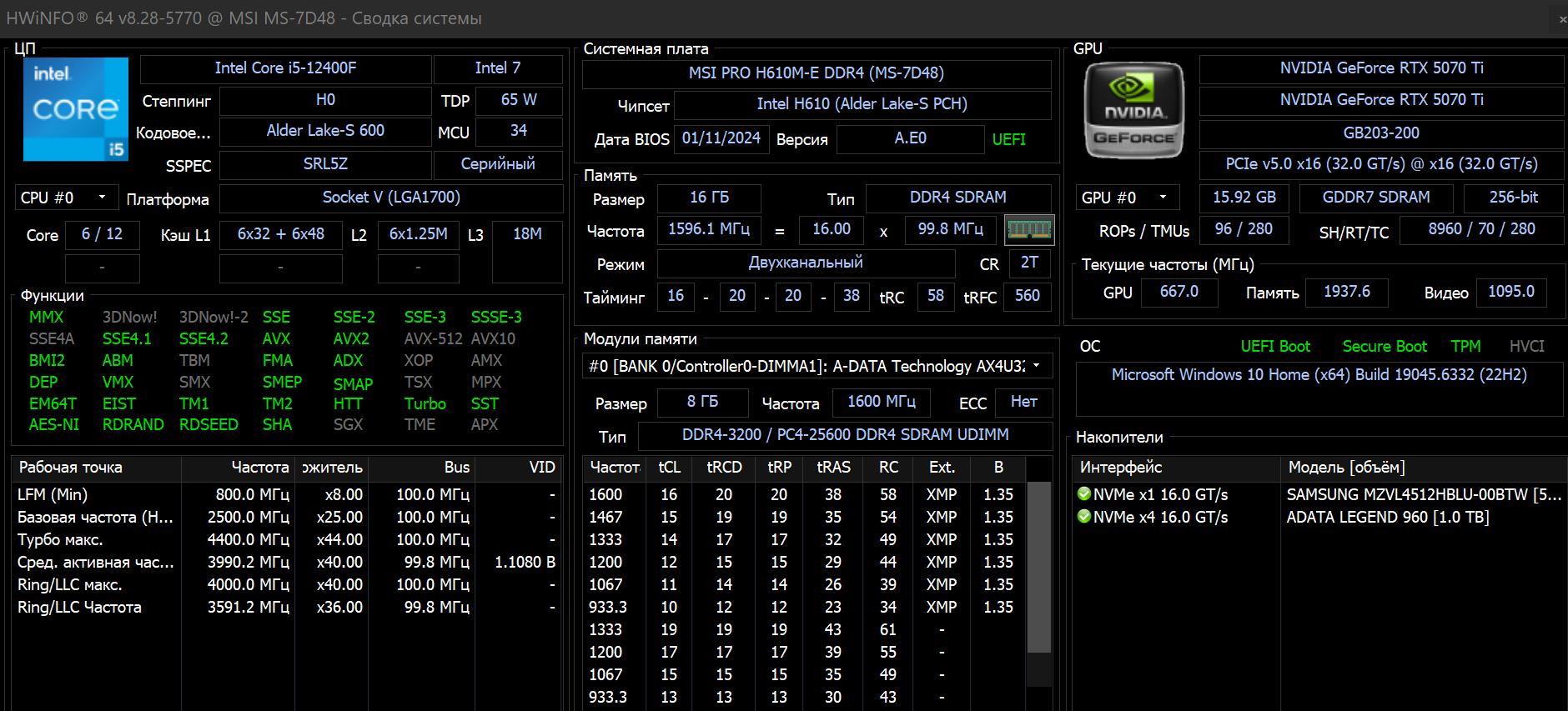Click the Bus column header
The height and width of the screenshot is (711, 1568).
tap(421, 468)
